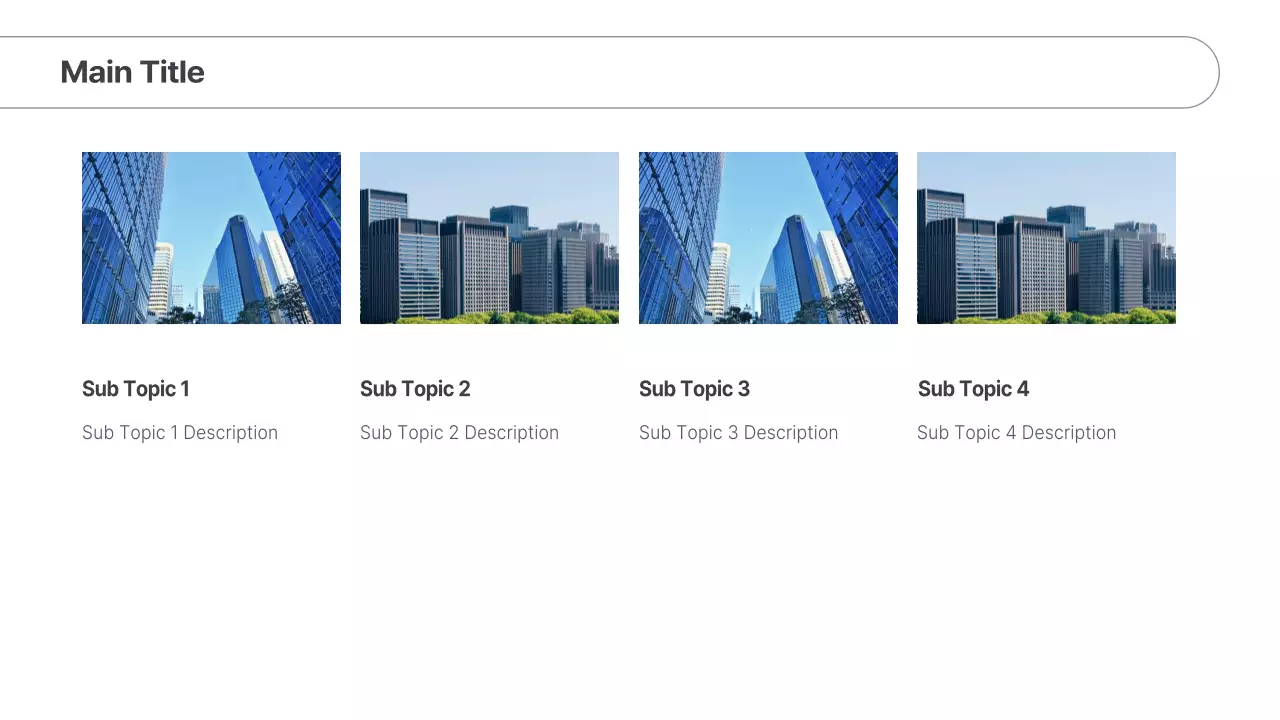Image resolution: width=1280 pixels, height=720 pixels.
Task: Select the office buildings image above Sub Topic 4
Action: pyautogui.click(x=1046, y=238)
